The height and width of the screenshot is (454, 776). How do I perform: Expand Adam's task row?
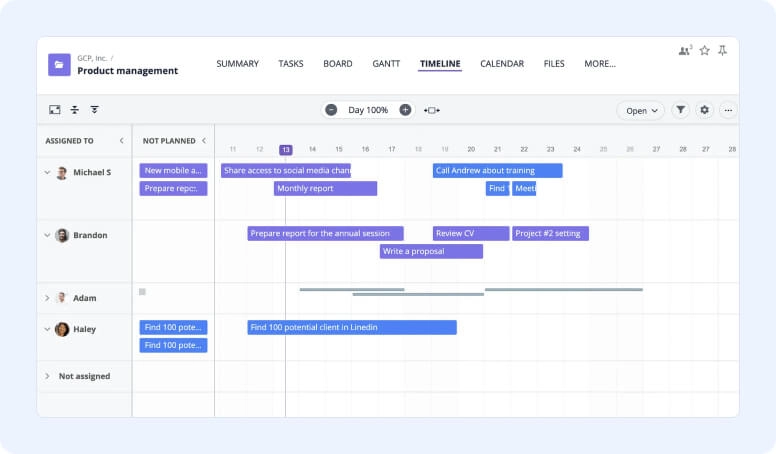47,298
